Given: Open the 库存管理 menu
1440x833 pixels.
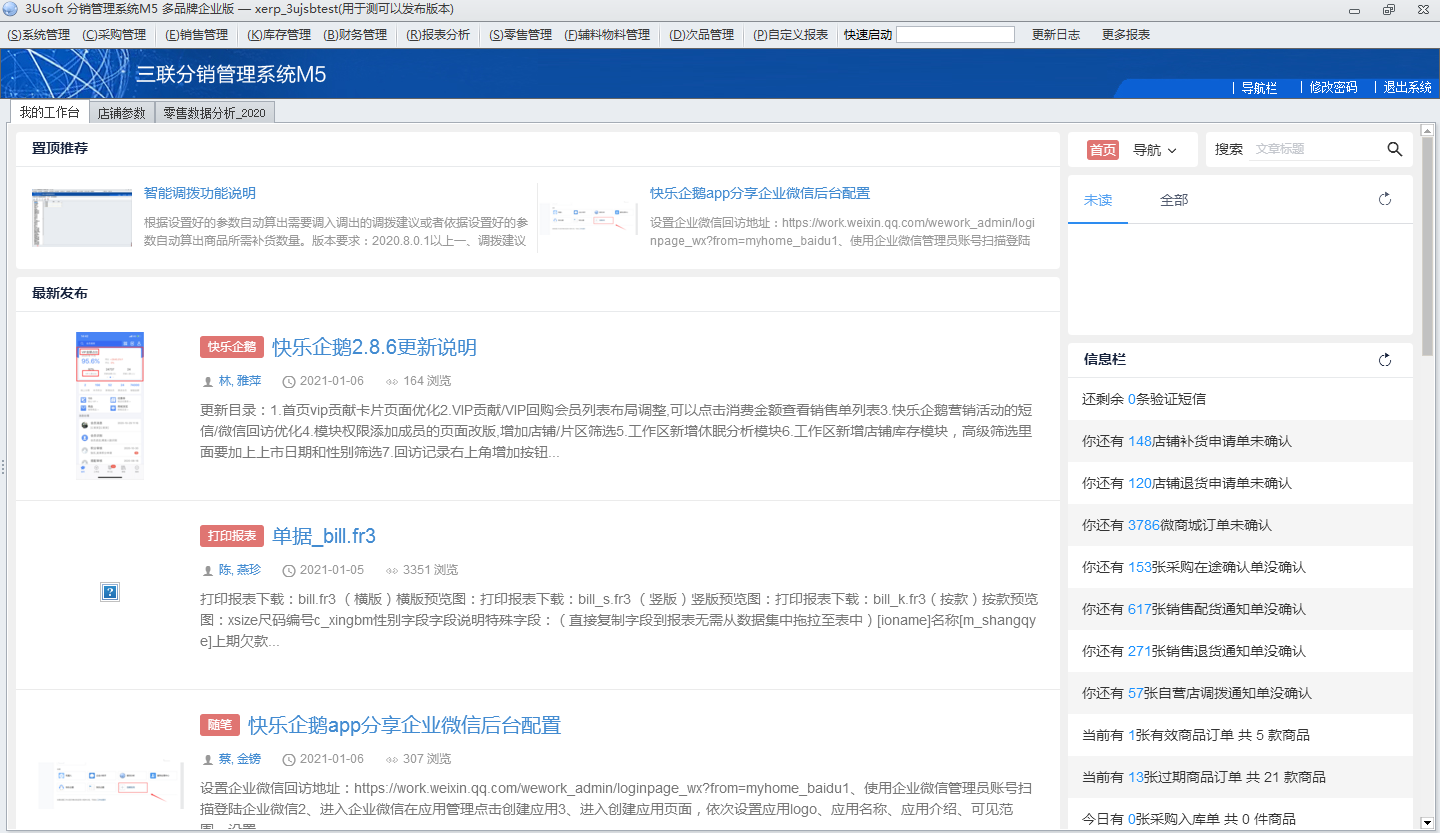Looking at the screenshot, I should [x=280, y=34].
